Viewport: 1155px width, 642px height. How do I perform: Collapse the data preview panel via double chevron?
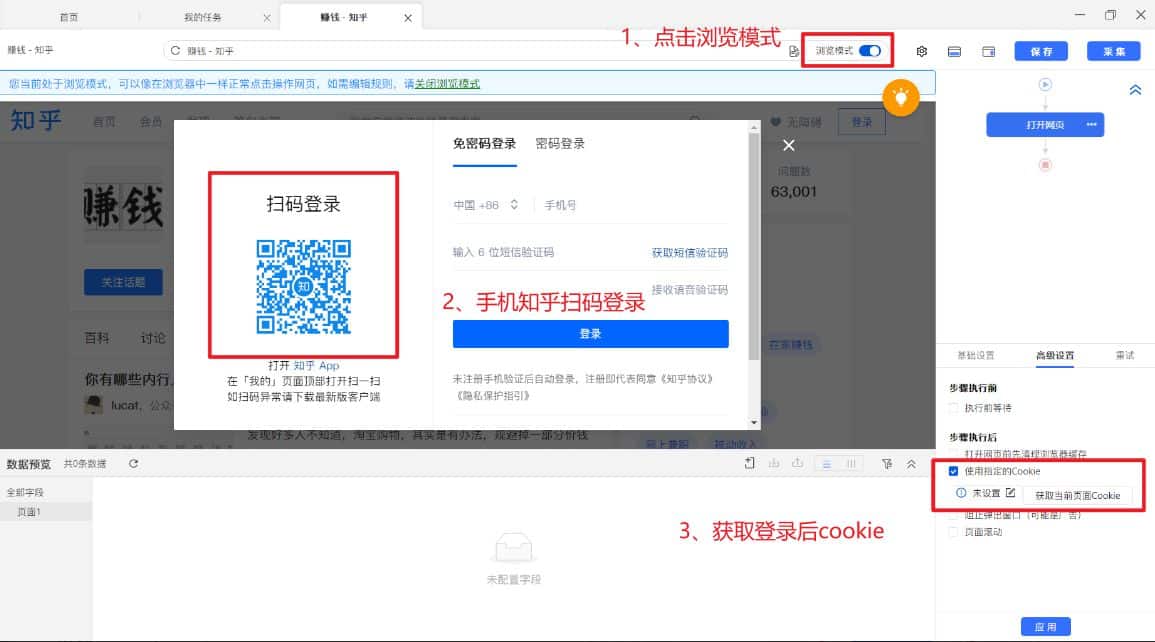[x=910, y=463]
